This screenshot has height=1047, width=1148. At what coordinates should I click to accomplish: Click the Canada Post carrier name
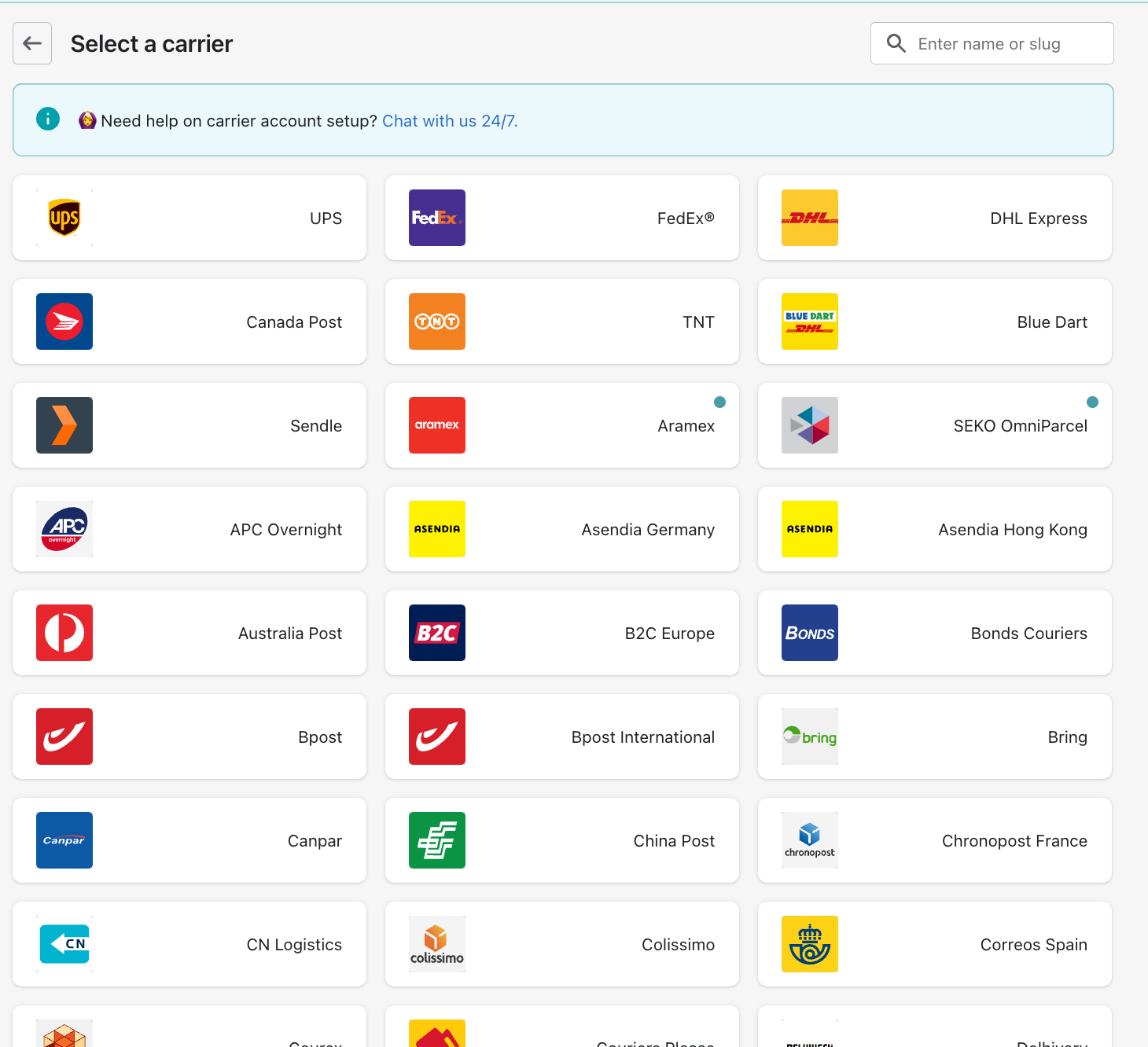[294, 322]
